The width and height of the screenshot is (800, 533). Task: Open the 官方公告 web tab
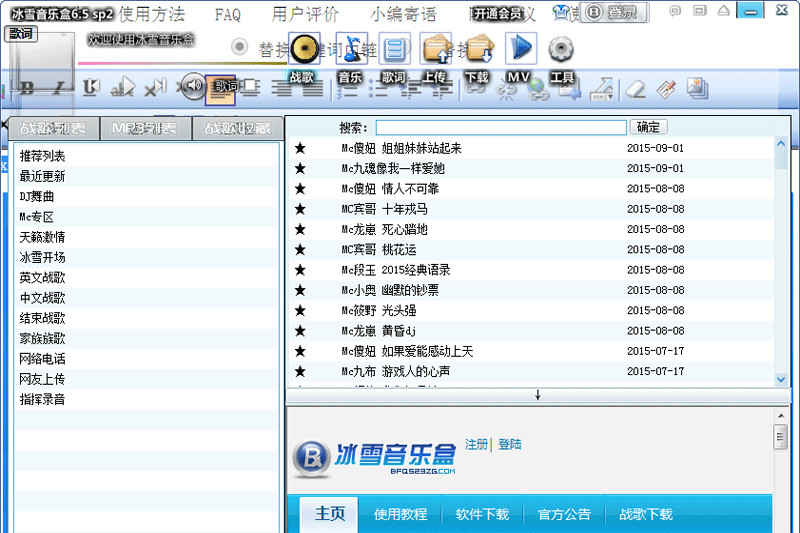point(564,514)
